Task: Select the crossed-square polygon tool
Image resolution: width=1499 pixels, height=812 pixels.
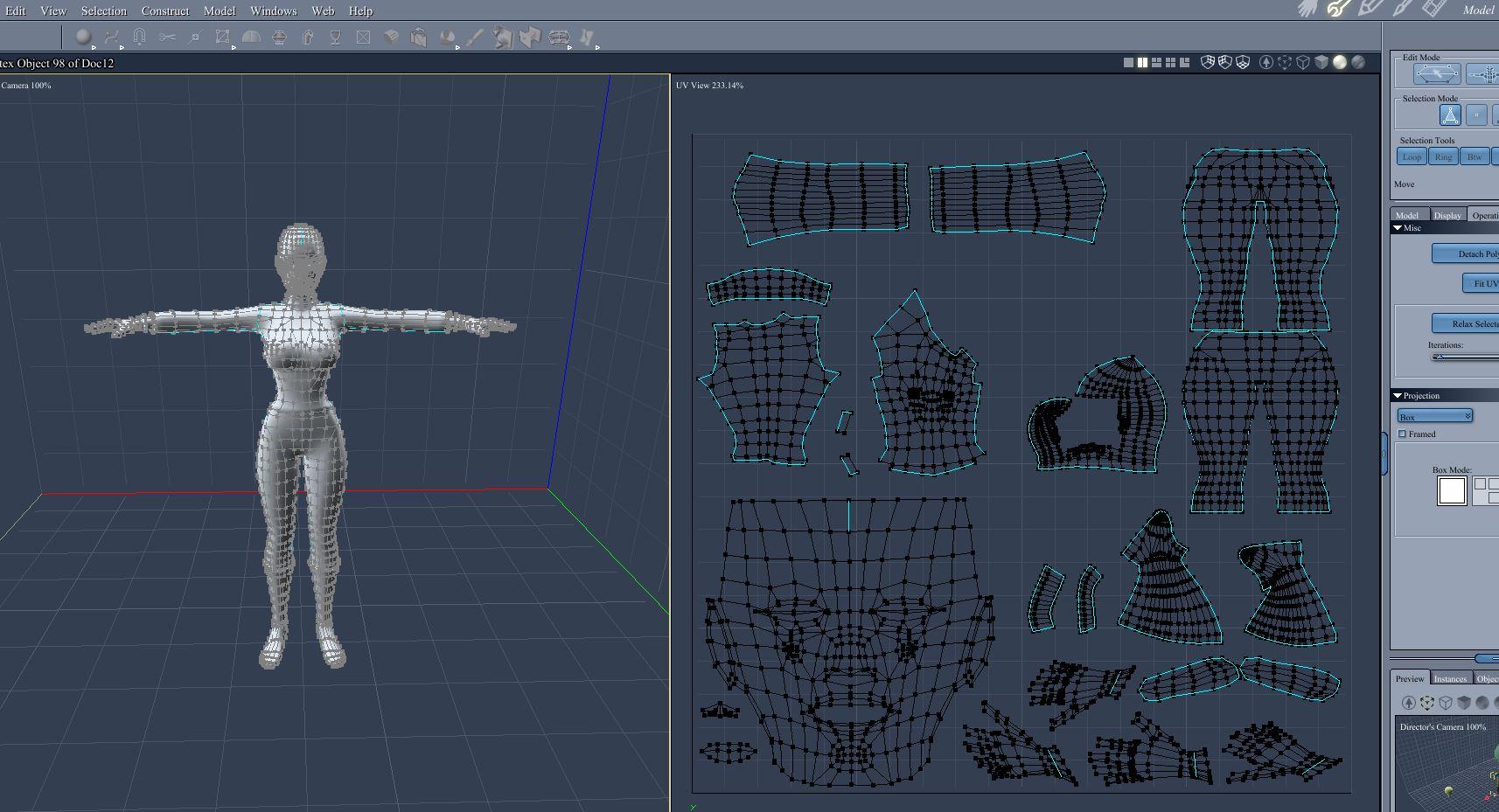Action: tap(363, 37)
